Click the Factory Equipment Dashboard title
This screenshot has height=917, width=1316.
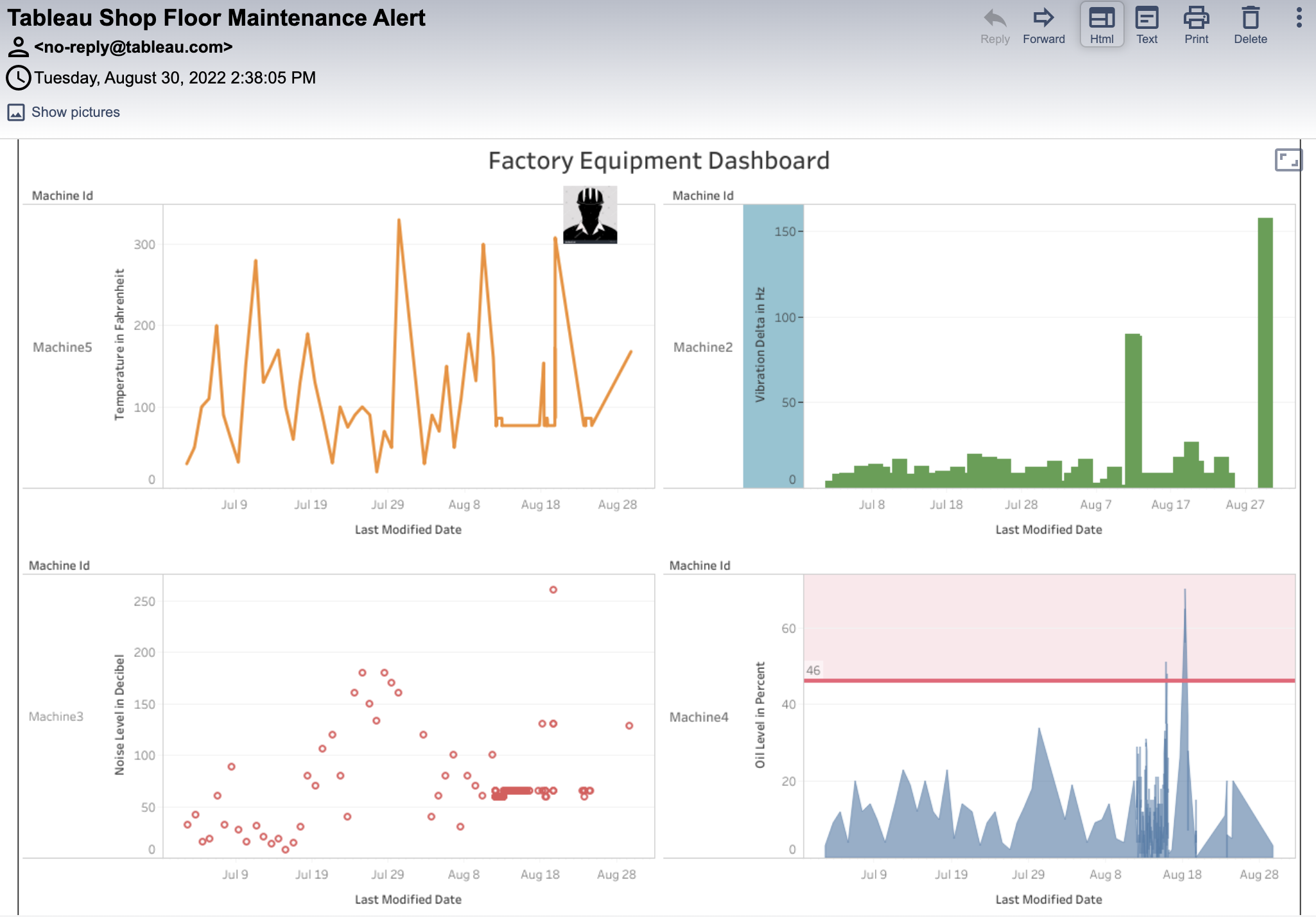tap(659, 161)
